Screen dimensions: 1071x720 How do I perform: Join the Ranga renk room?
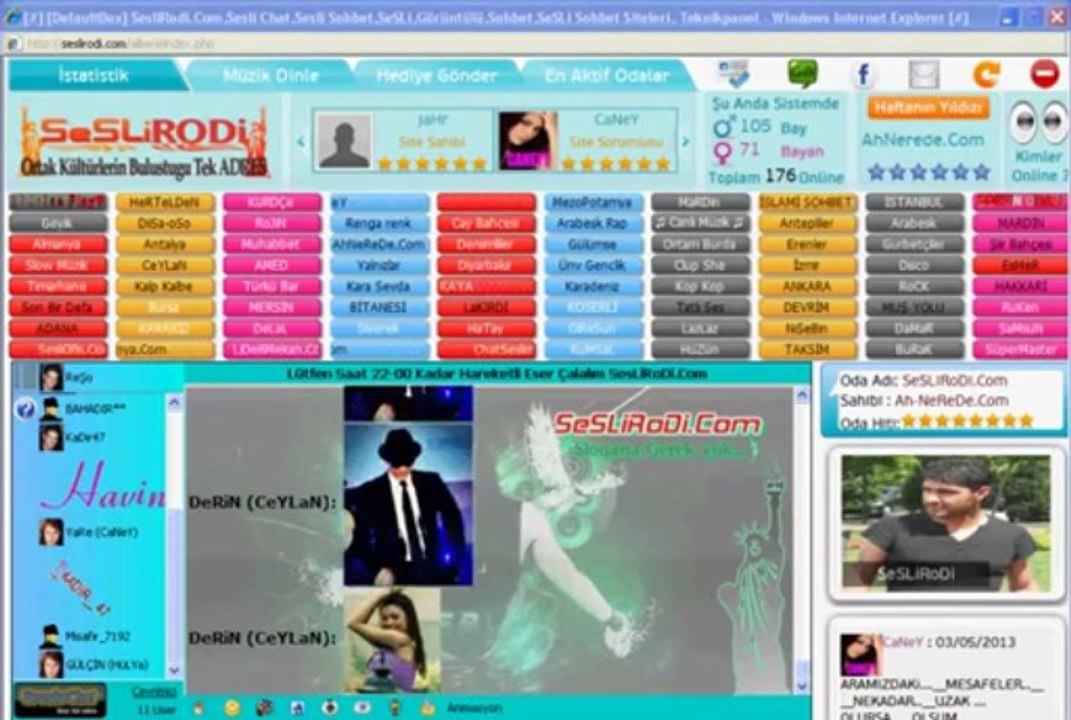[379, 223]
